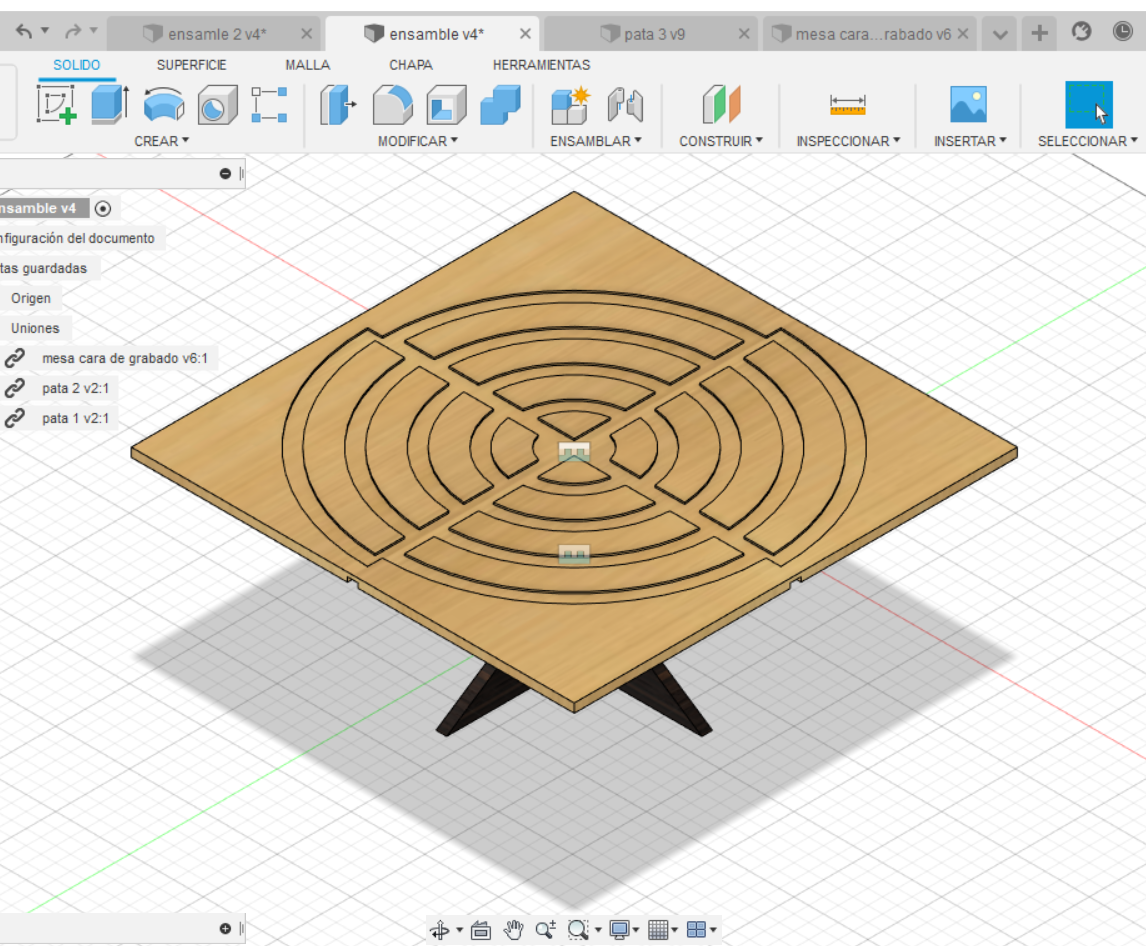Select pata 2 v2:1 component
The width and height of the screenshot is (1146, 946).
pos(75,388)
